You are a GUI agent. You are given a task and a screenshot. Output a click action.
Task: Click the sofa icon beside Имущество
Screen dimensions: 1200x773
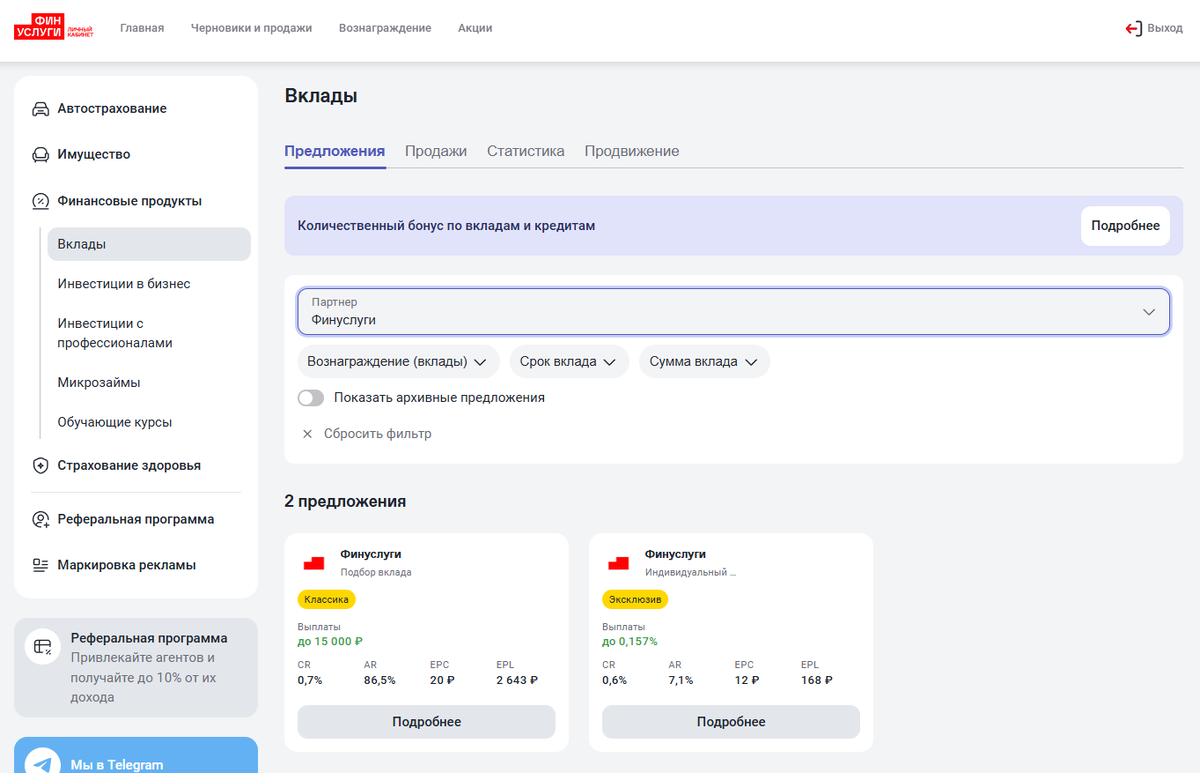tap(41, 155)
